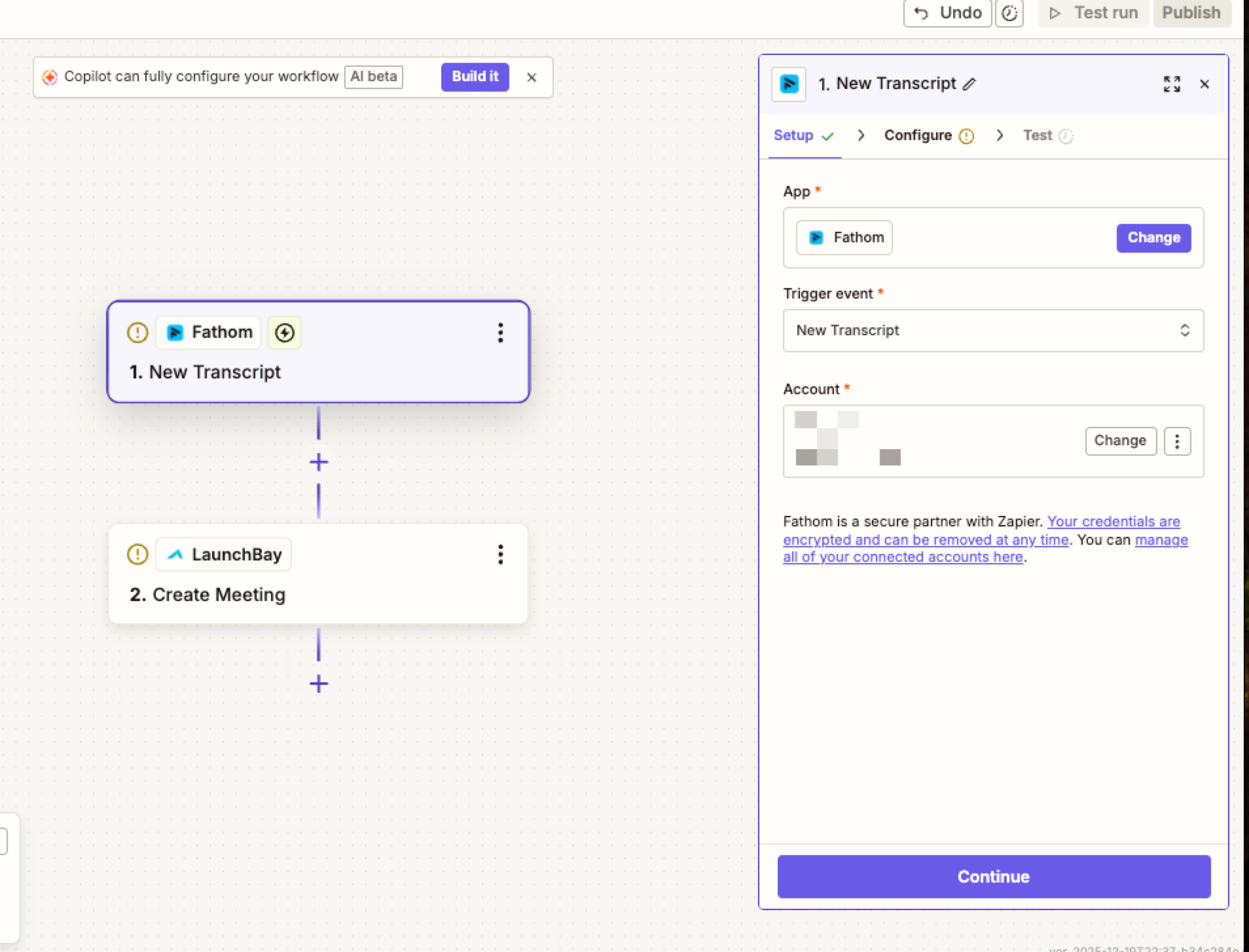Image resolution: width=1249 pixels, height=952 pixels.
Task: Dismiss the Copilot banner
Action: click(x=532, y=77)
